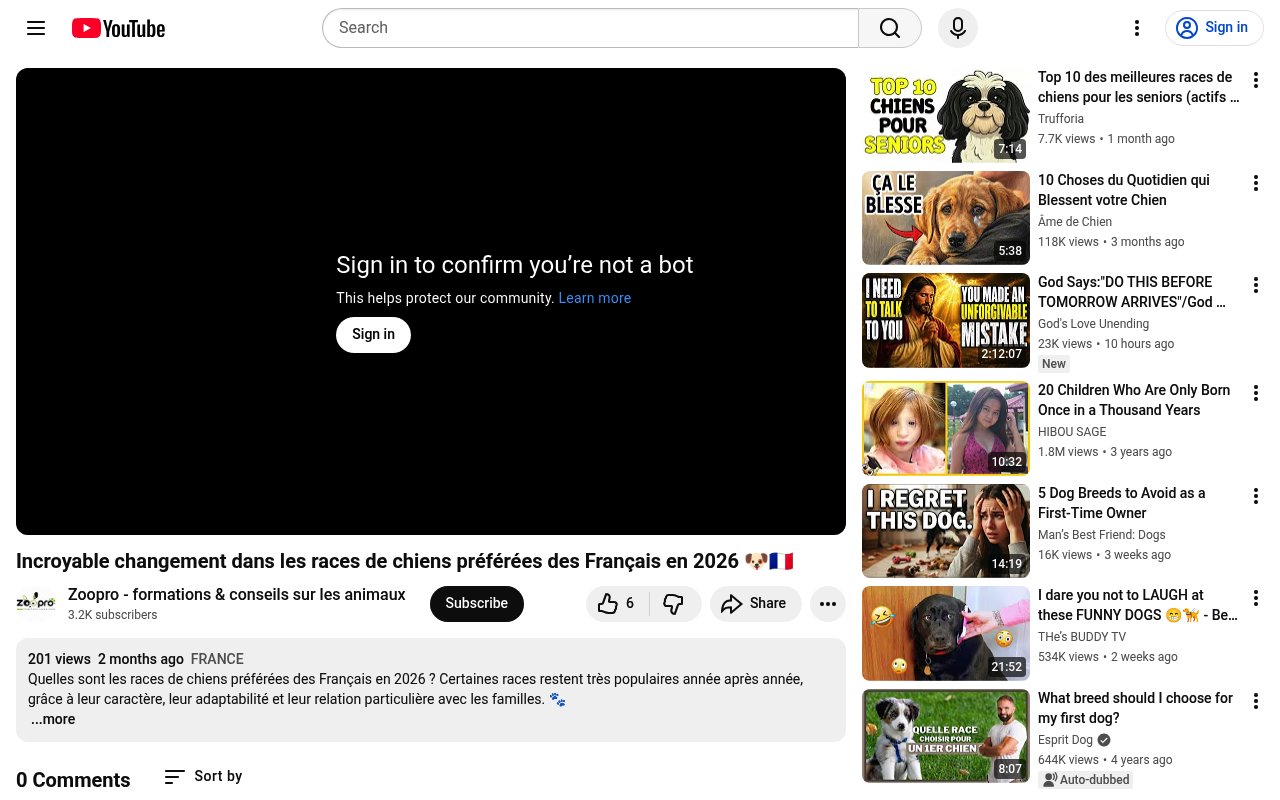Open the Zoopro channel avatar

(36, 603)
